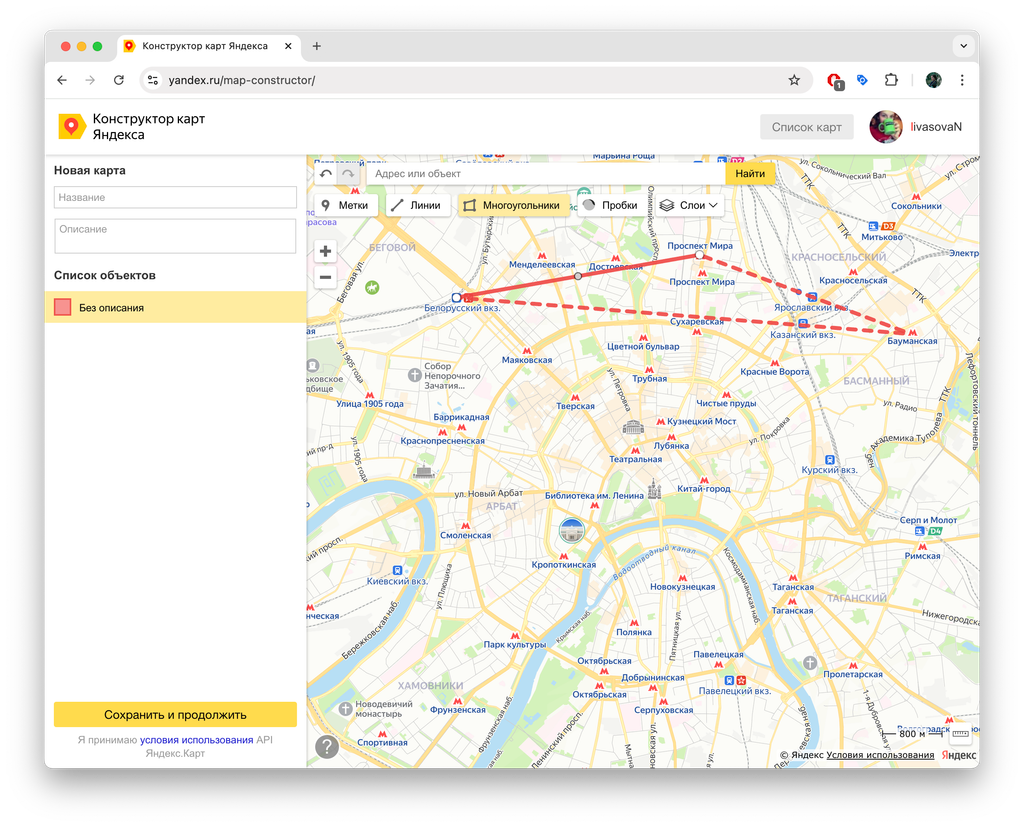This screenshot has width=1024, height=827.
Task: Expand the Слои layers dropdown
Action: point(689,205)
